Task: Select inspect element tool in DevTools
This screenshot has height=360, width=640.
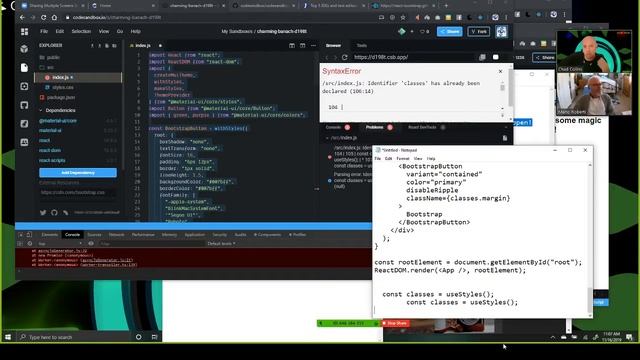Action: [x=20, y=235]
